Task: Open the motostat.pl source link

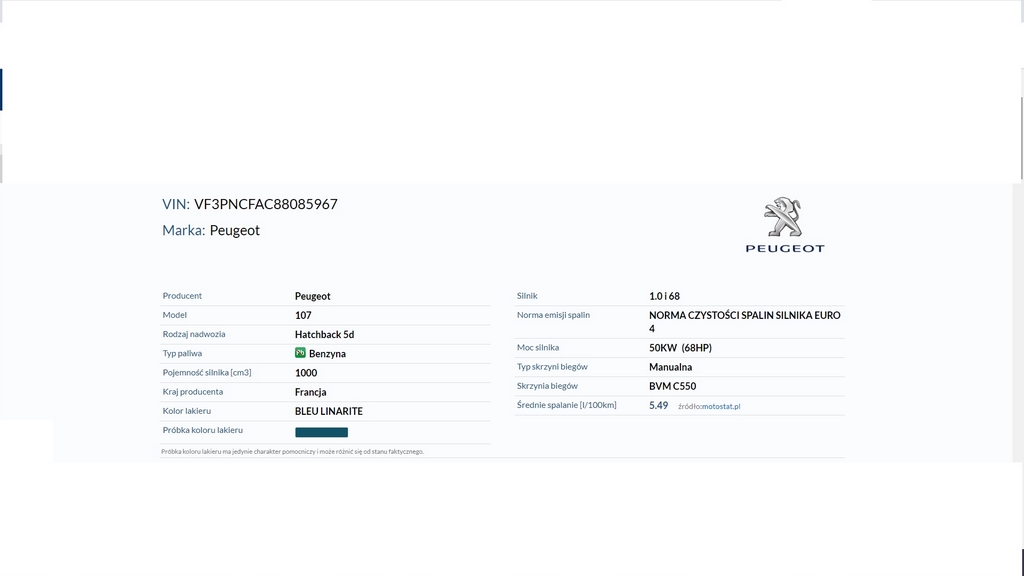Action: 721,406
